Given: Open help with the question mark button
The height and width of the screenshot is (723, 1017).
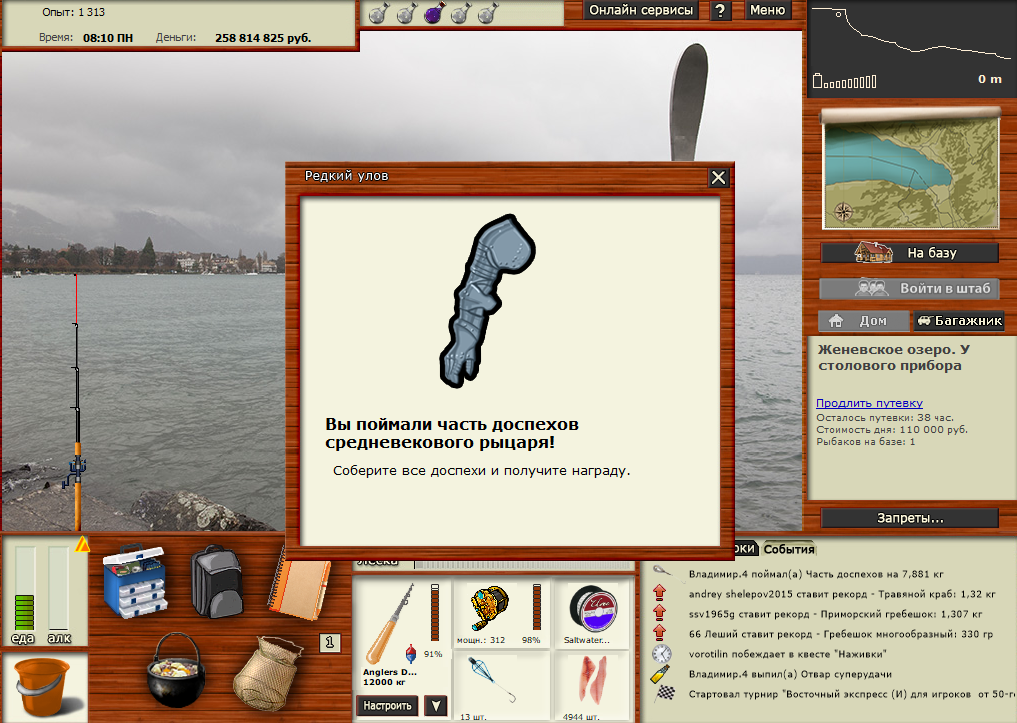Looking at the screenshot, I should point(720,10).
